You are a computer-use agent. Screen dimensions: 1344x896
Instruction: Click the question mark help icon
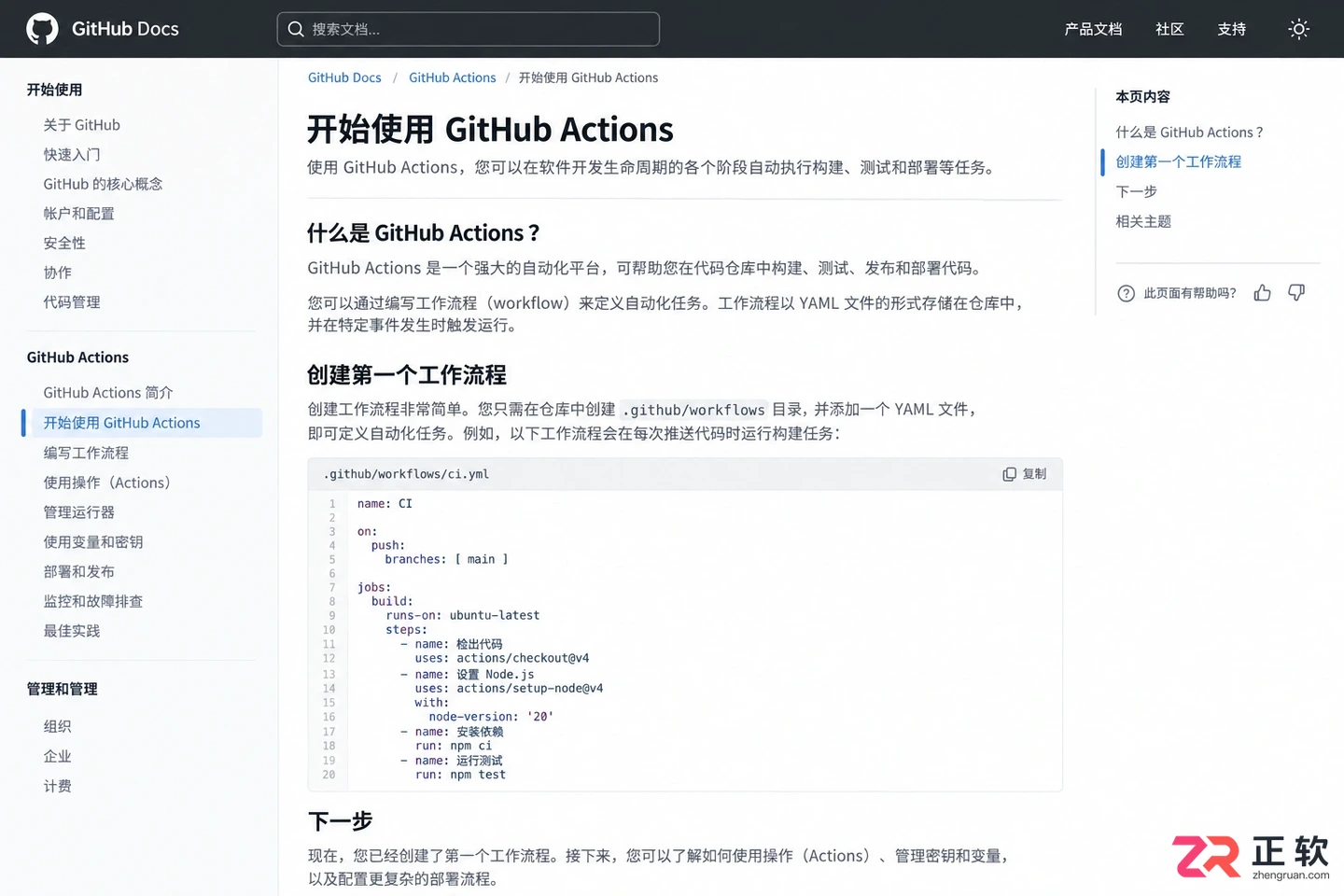tap(1127, 293)
